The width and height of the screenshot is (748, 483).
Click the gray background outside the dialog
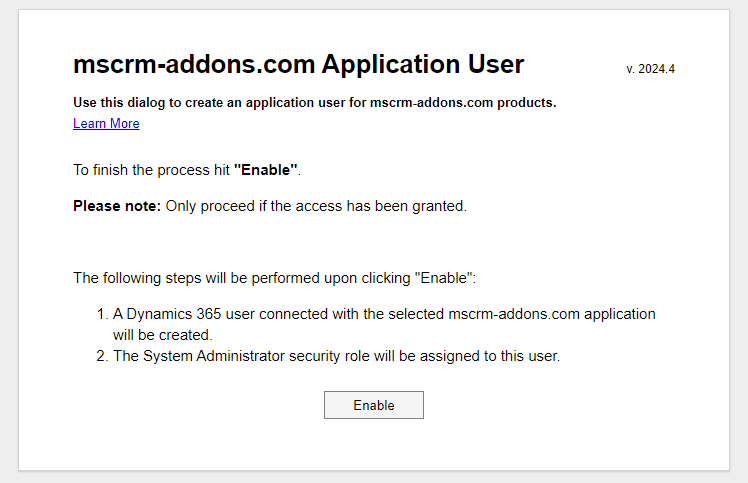tap(738, 239)
